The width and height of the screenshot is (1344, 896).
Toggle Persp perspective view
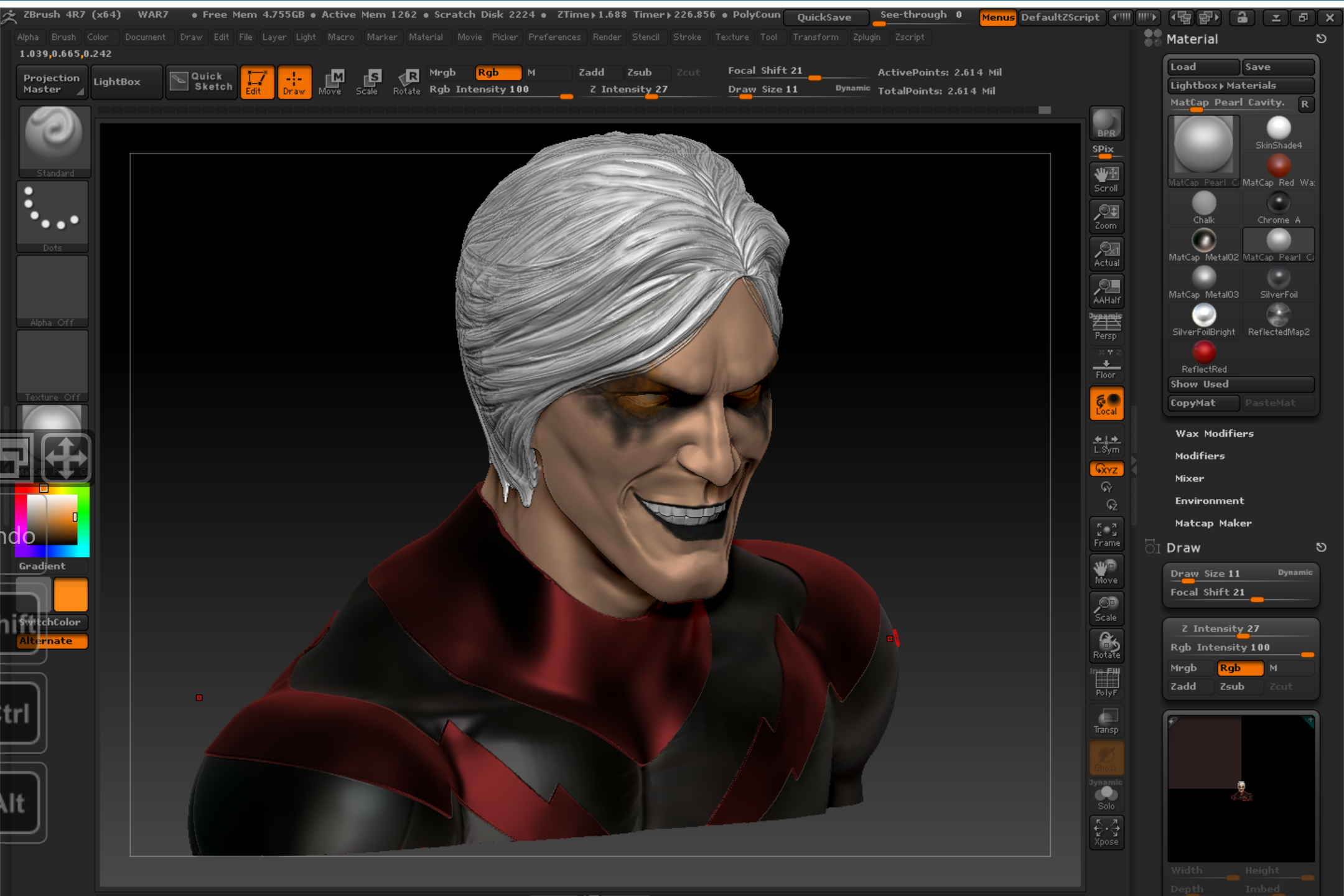click(x=1106, y=328)
